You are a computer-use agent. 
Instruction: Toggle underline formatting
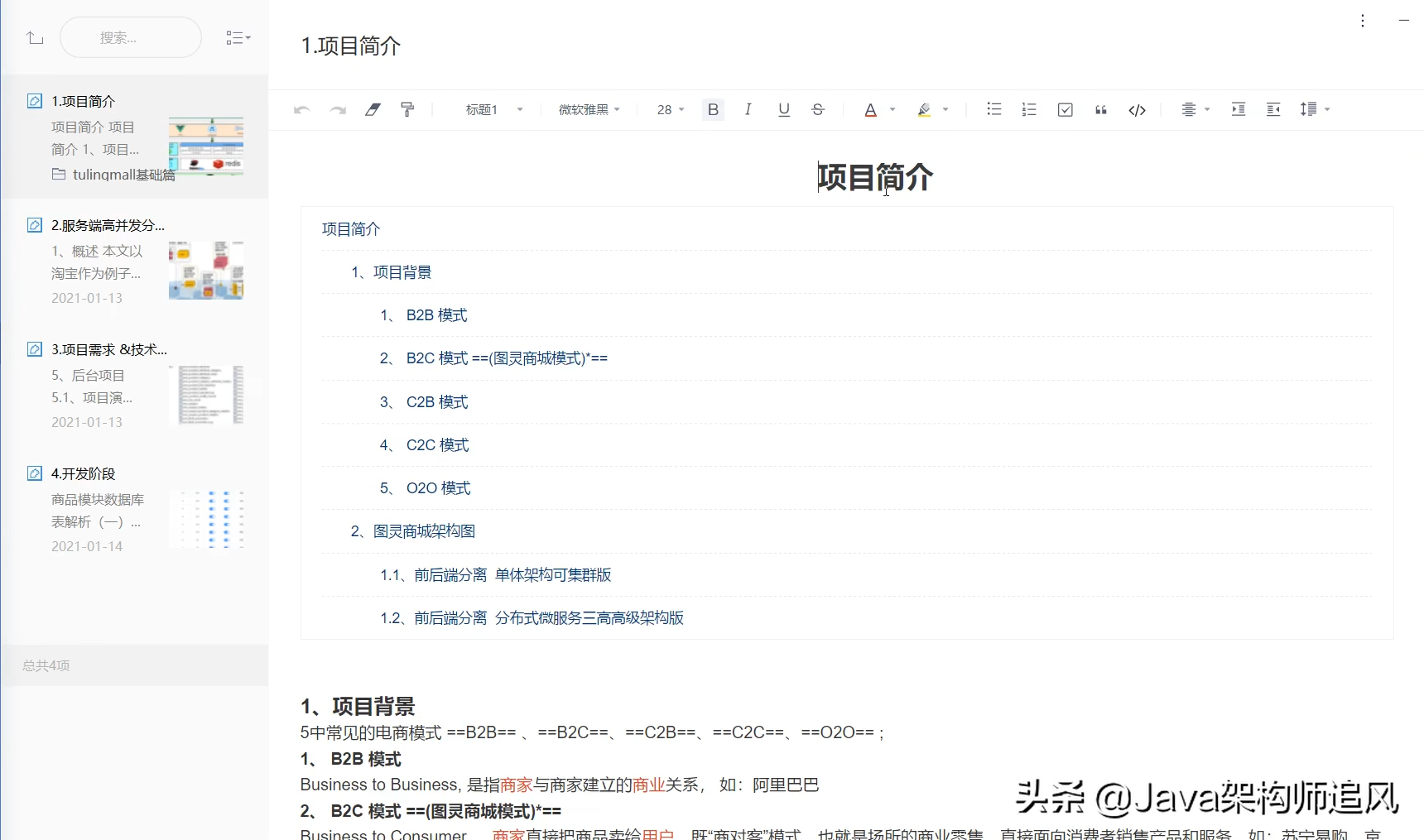(783, 109)
